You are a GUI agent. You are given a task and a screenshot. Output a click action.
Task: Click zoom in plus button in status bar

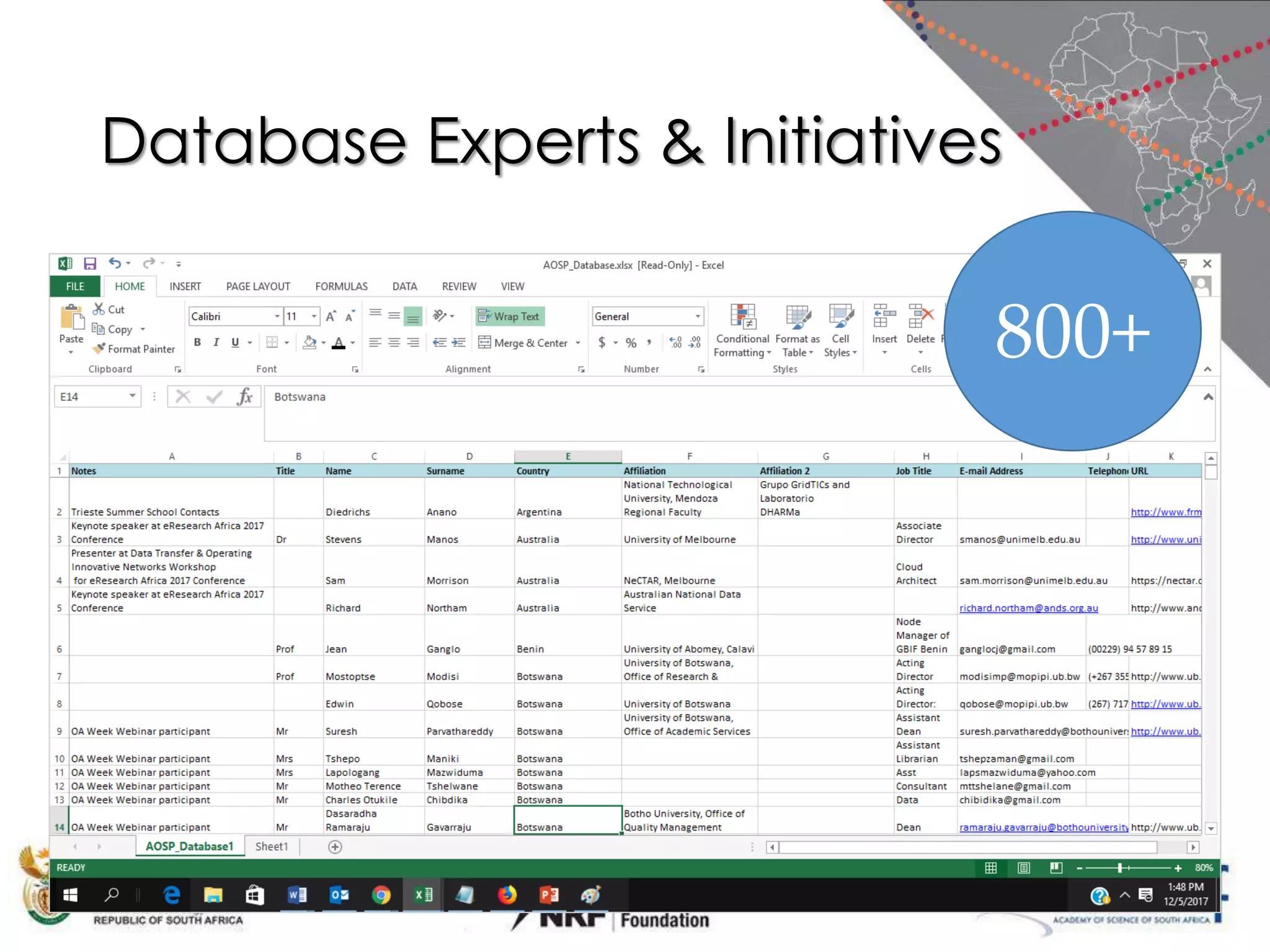coord(1178,868)
